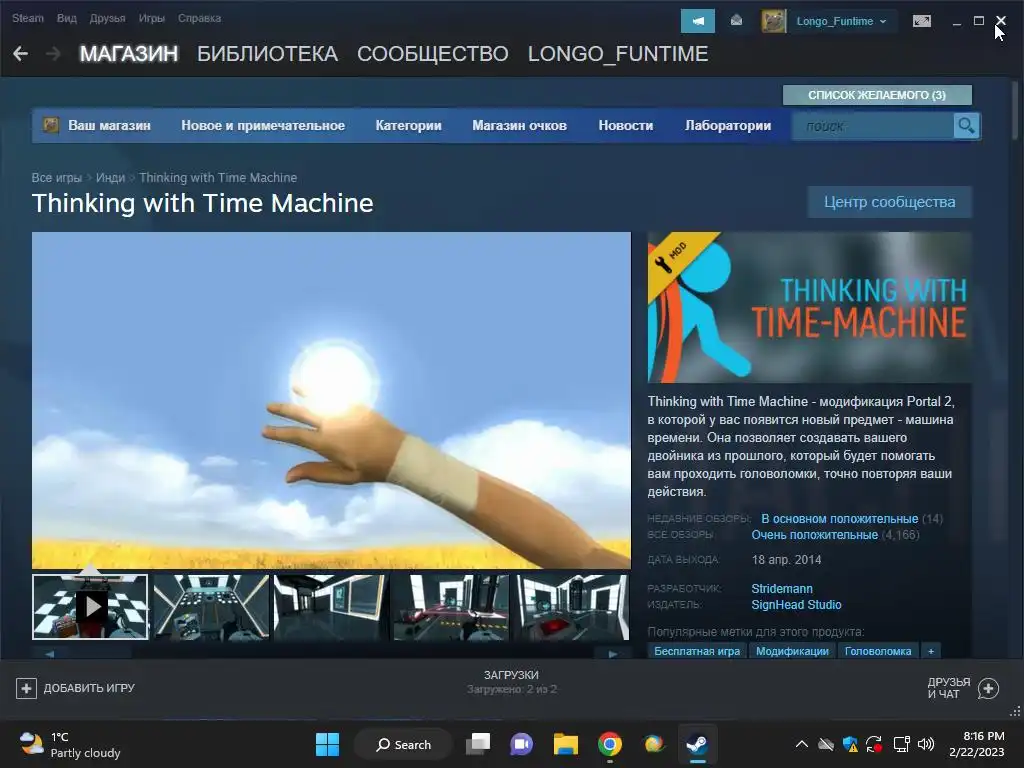Go to the МАГАЗИН tab
The height and width of the screenshot is (768, 1024).
tap(129, 54)
